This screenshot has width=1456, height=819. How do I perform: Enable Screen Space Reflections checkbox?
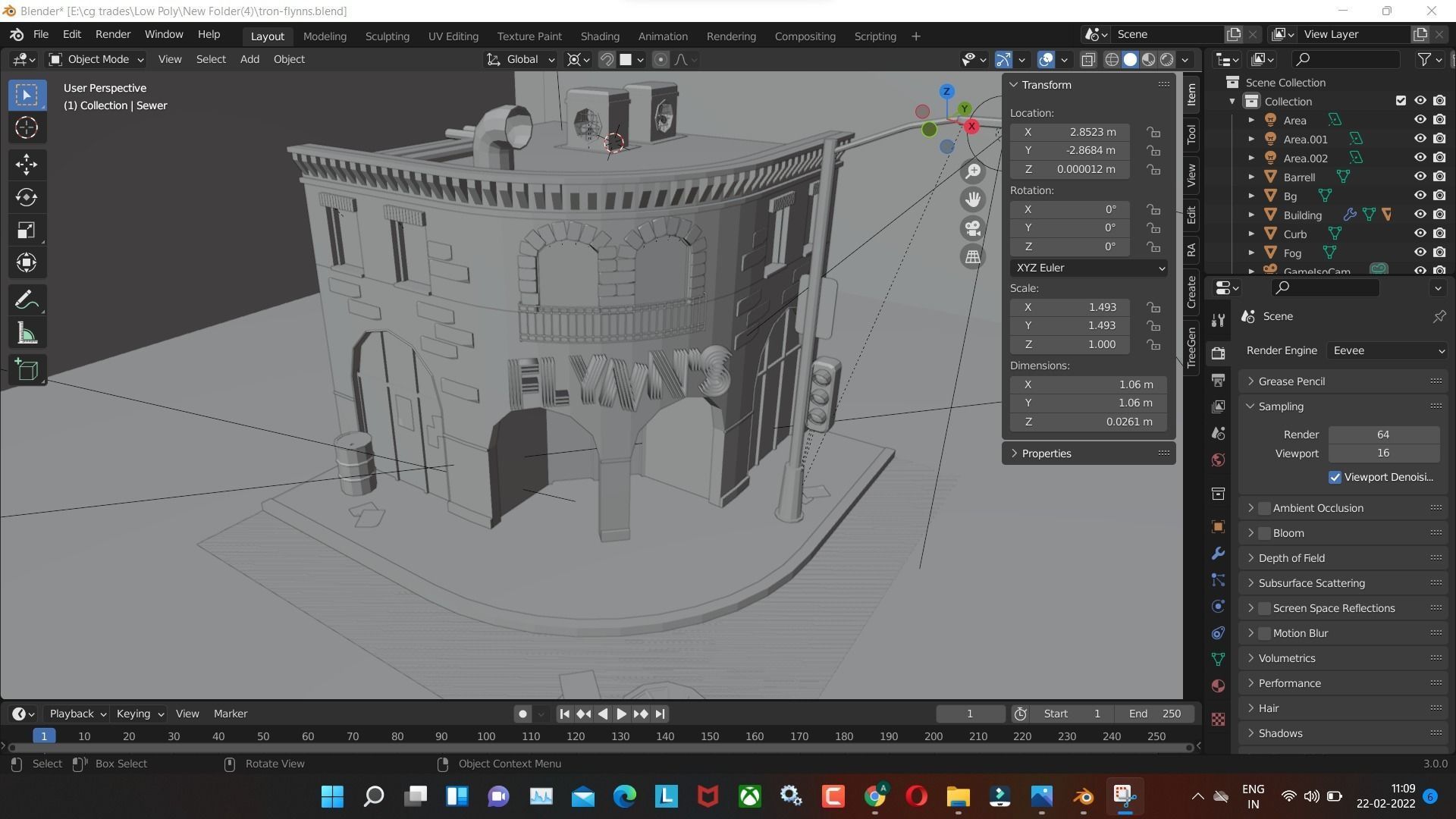(x=1264, y=608)
